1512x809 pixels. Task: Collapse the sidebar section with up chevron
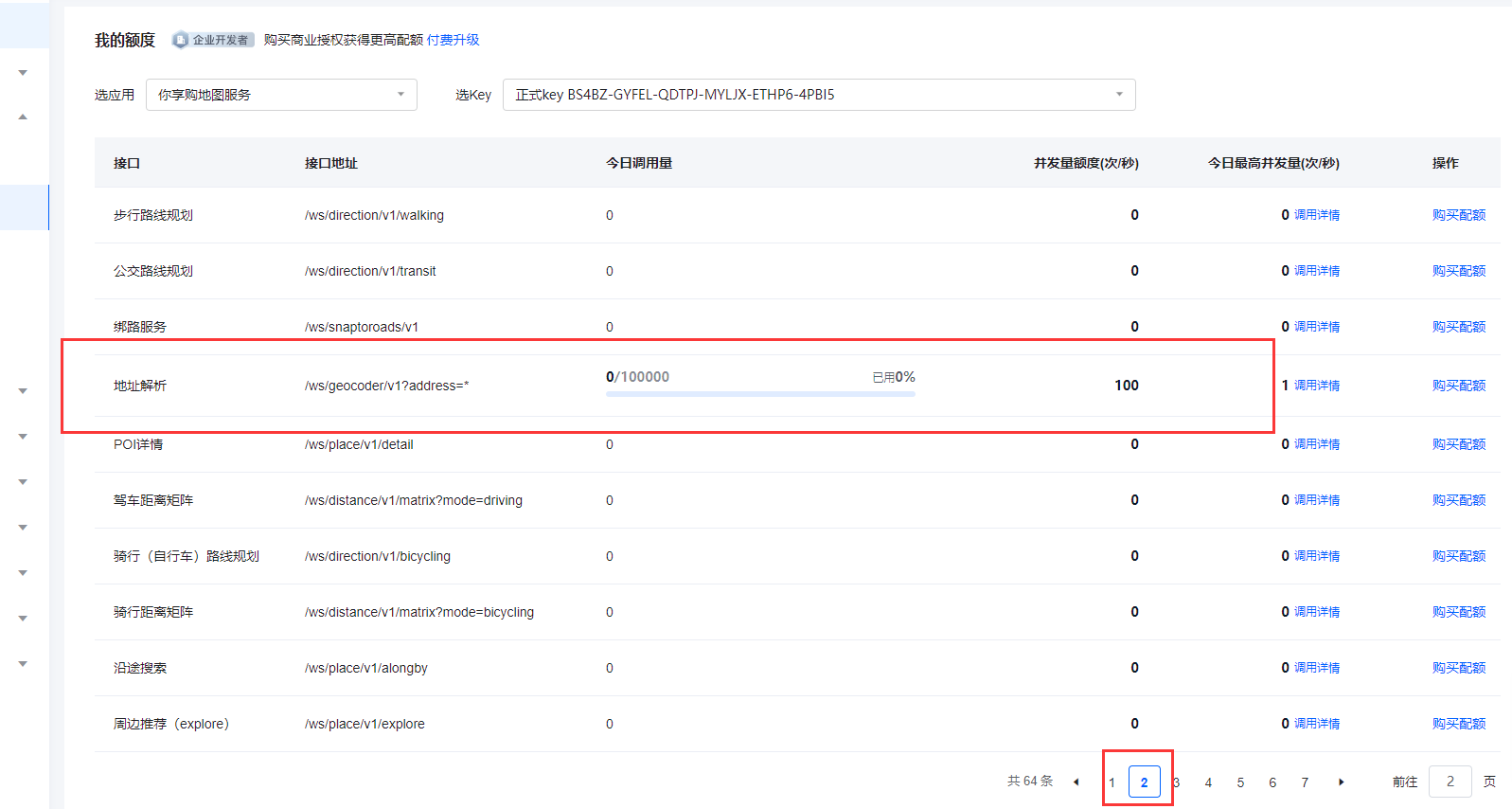click(x=23, y=117)
